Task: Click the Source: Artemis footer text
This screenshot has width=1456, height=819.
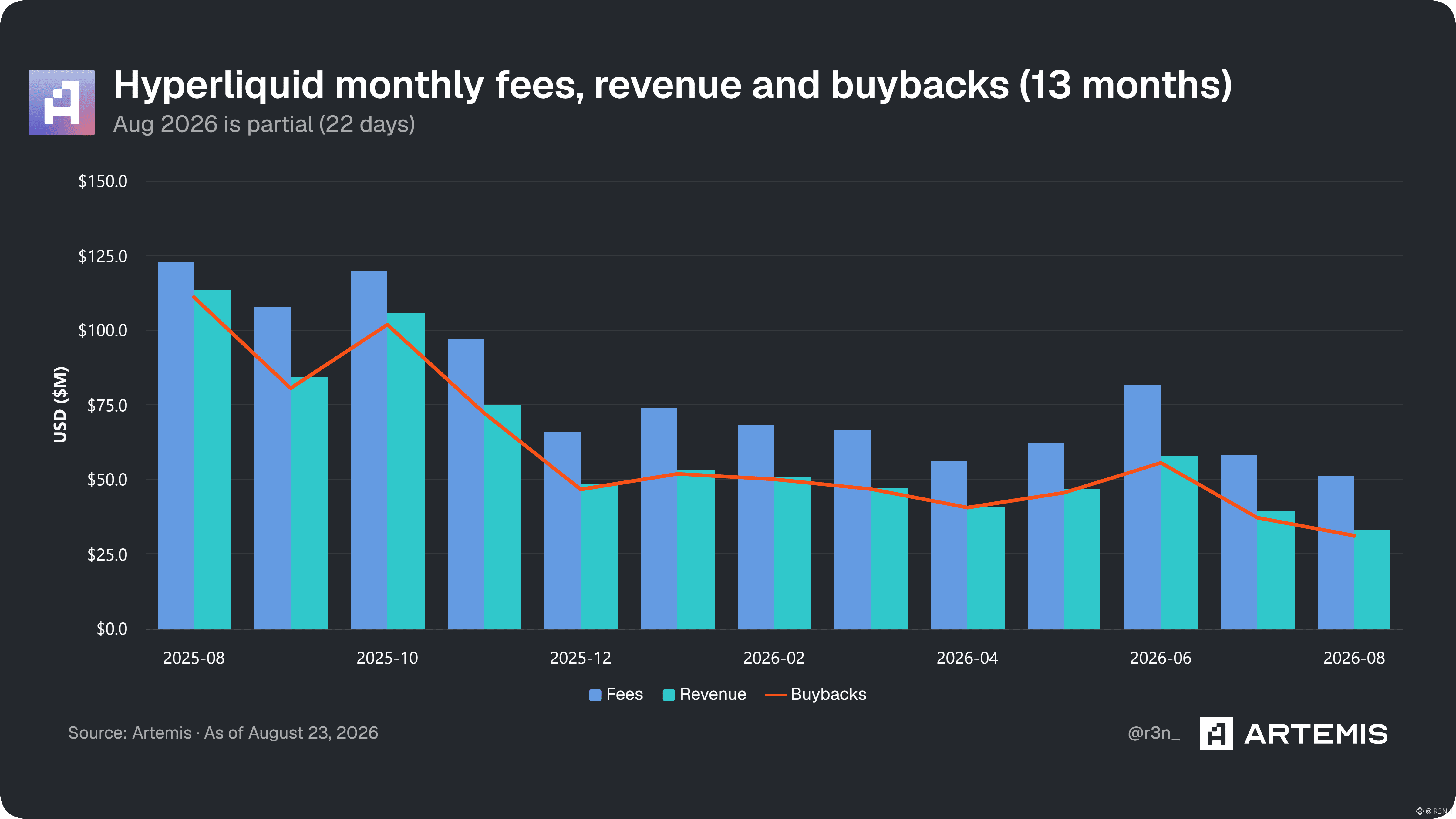Action: (x=223, y=733)
